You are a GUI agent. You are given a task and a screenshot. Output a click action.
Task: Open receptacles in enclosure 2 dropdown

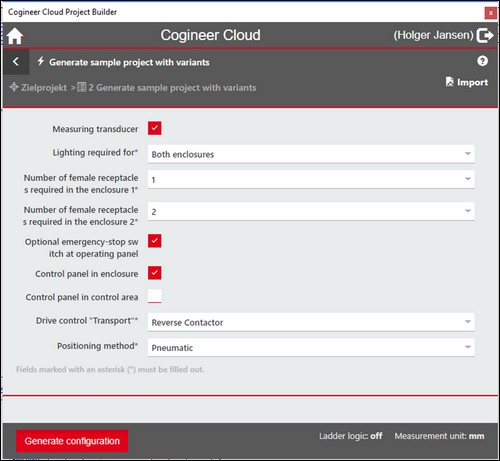311,211
